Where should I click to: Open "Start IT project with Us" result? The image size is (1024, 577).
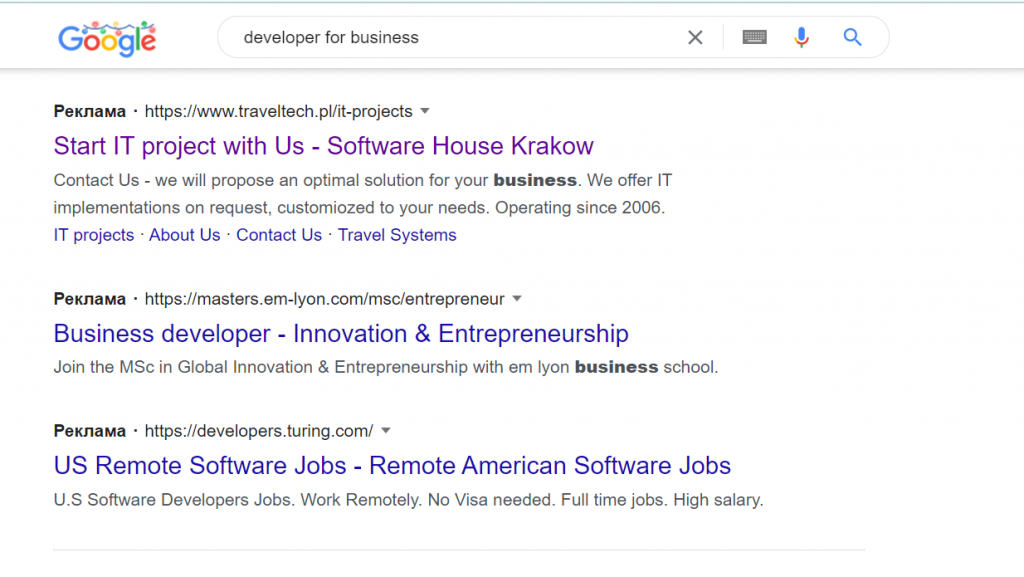point(323,146)
